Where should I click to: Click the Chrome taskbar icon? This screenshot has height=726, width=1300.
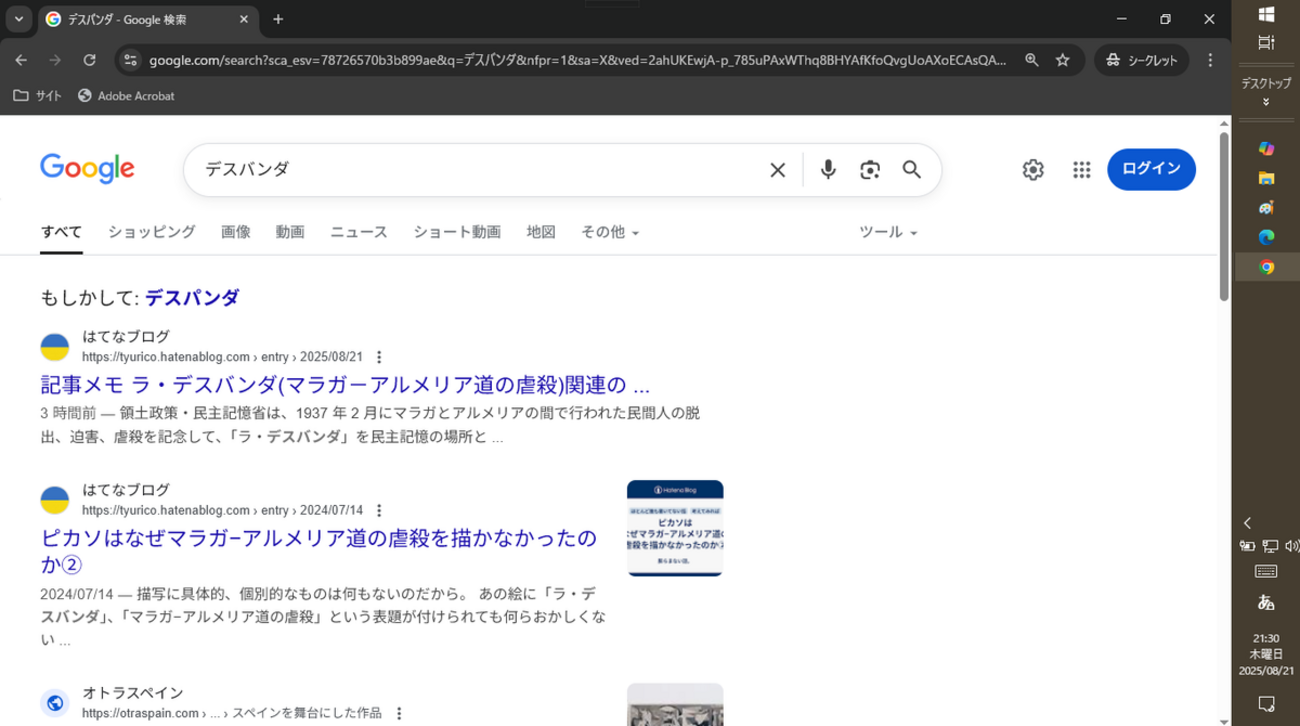(x=1266, y=267)
